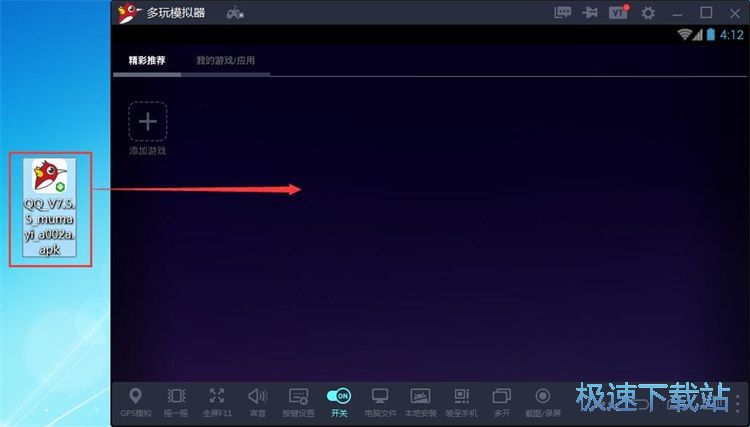
Task: Click the pin window icon in title bar
Action: (590, 13)
